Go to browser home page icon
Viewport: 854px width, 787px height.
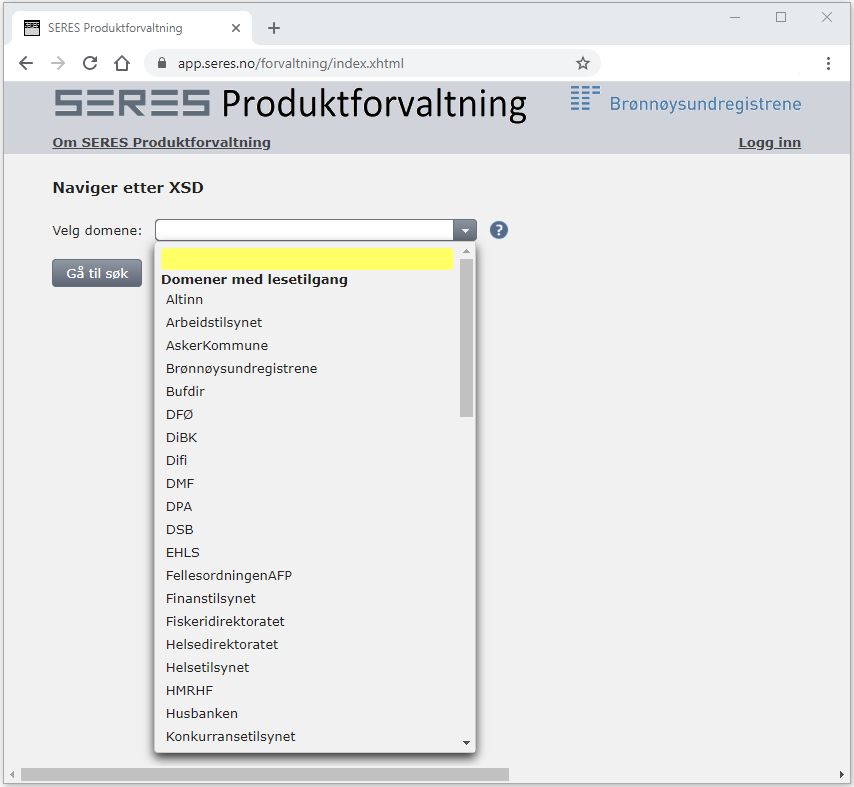122,63
